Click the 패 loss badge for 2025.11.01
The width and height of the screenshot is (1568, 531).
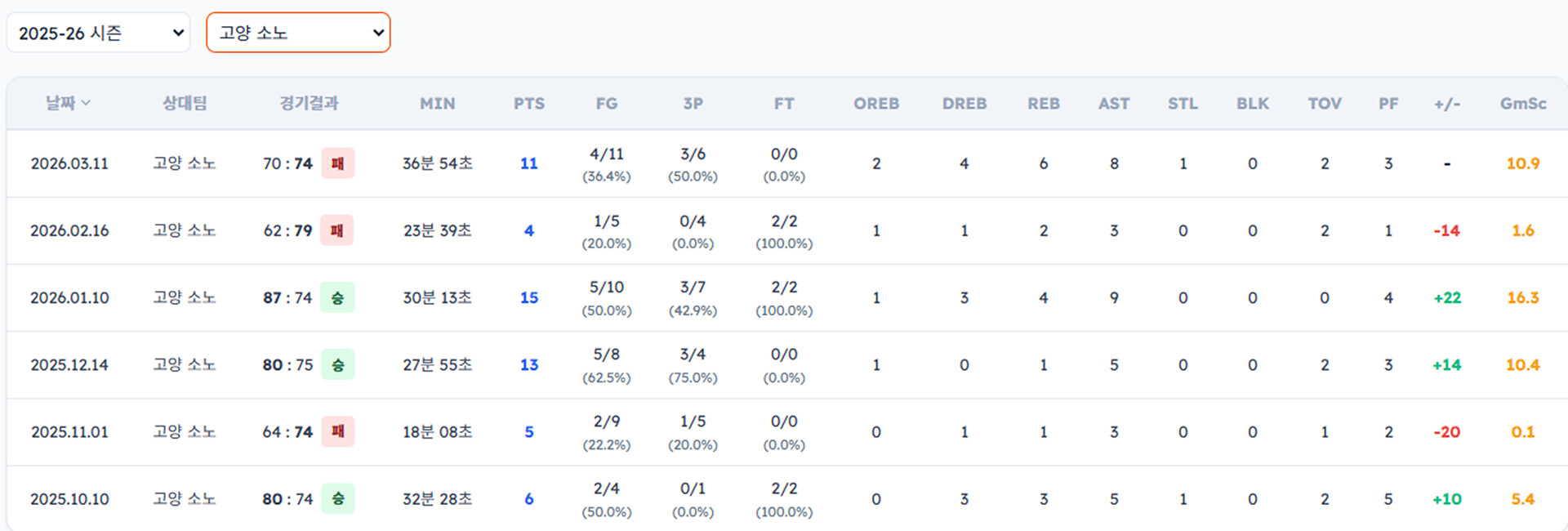[337, 432]
